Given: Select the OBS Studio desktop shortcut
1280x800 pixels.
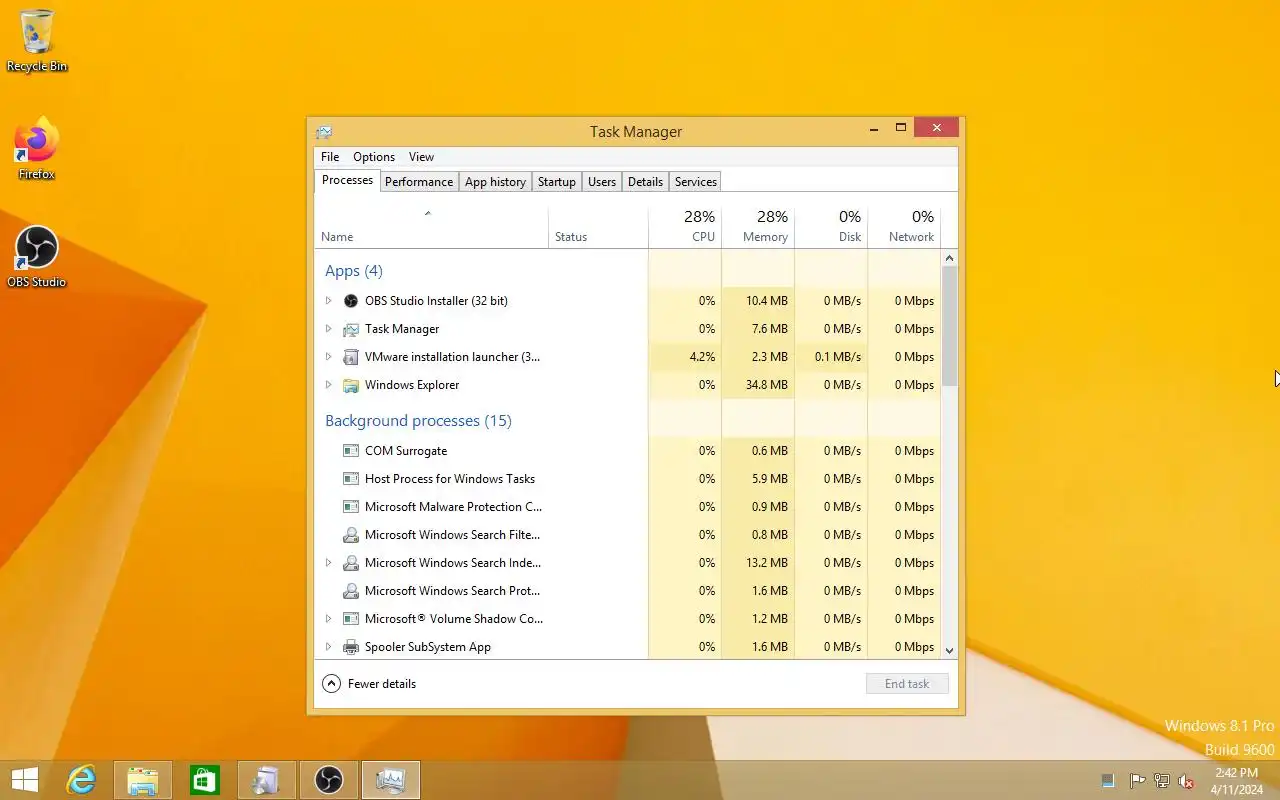Looking at the screenshot, I should click(37, 257).
